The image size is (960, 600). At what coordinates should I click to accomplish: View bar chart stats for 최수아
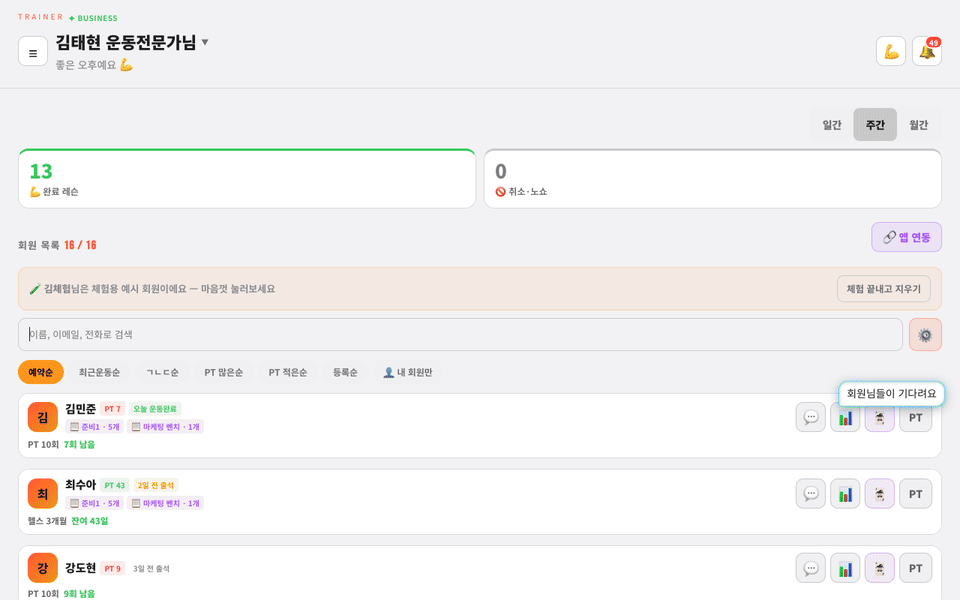pyautogui.click(x=845, y=493)
